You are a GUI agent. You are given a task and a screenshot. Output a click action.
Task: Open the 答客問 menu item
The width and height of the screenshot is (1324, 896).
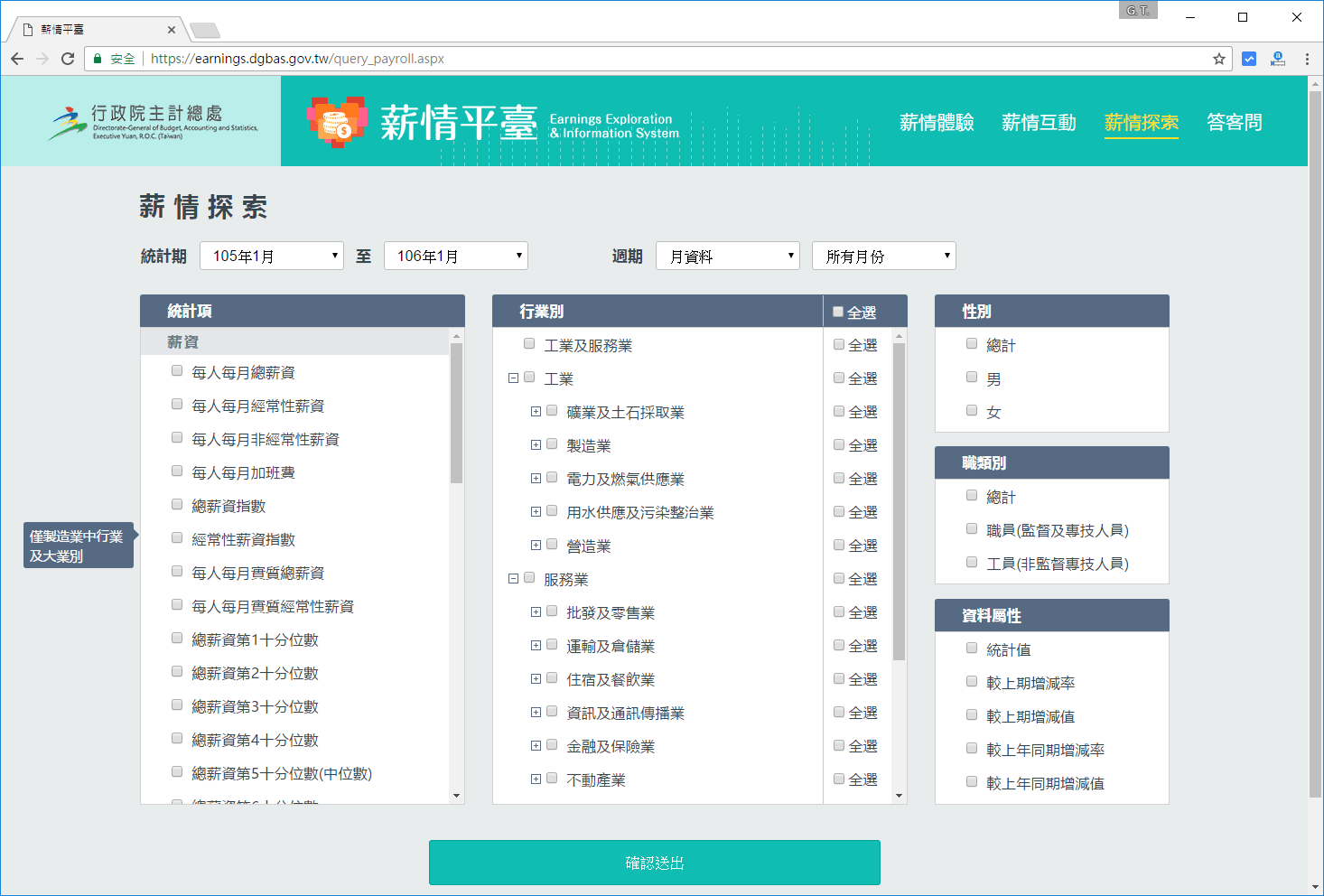pos(1234,122)
